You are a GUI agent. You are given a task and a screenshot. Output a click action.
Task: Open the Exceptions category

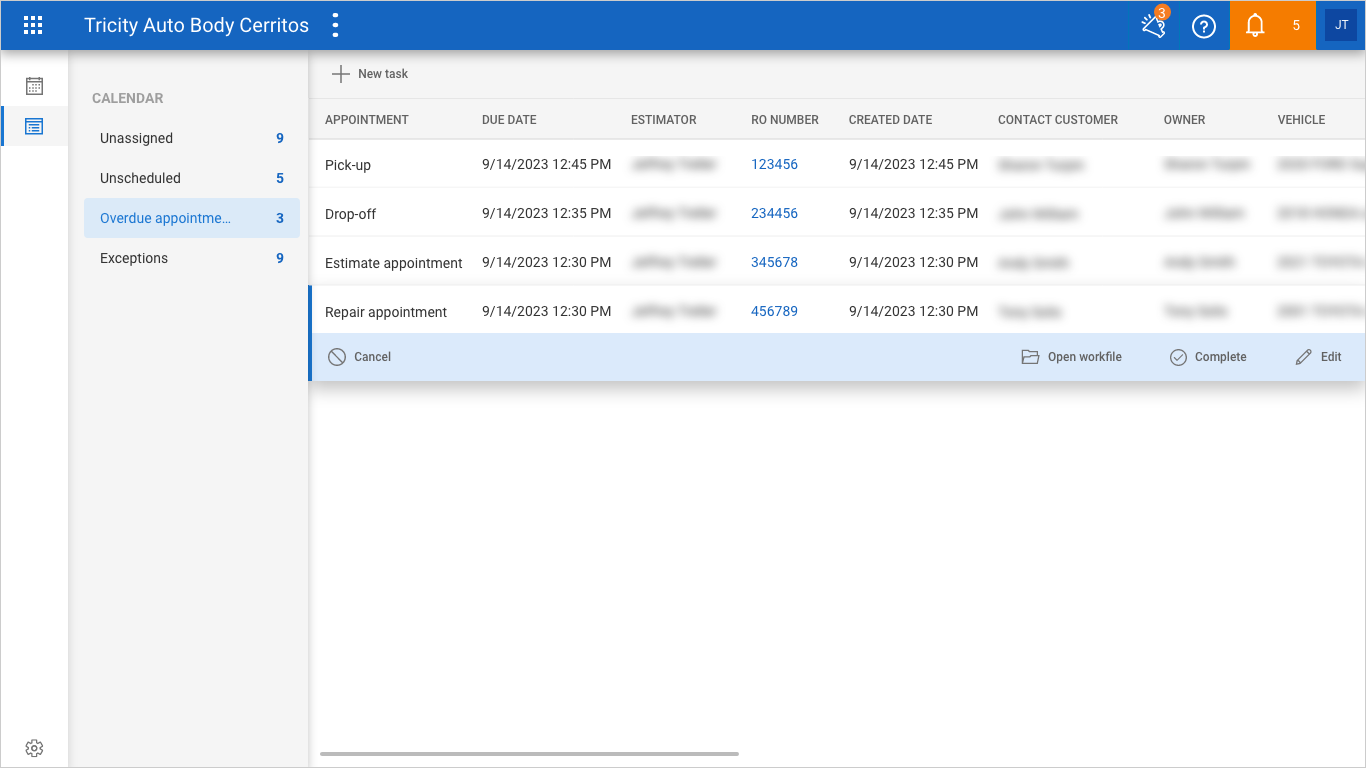[192, 258]
